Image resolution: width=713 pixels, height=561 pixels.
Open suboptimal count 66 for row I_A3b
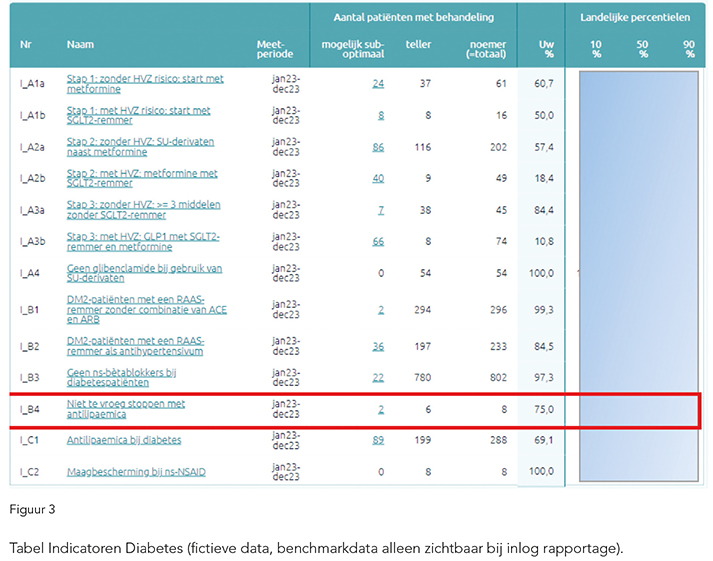click(378, 241)
